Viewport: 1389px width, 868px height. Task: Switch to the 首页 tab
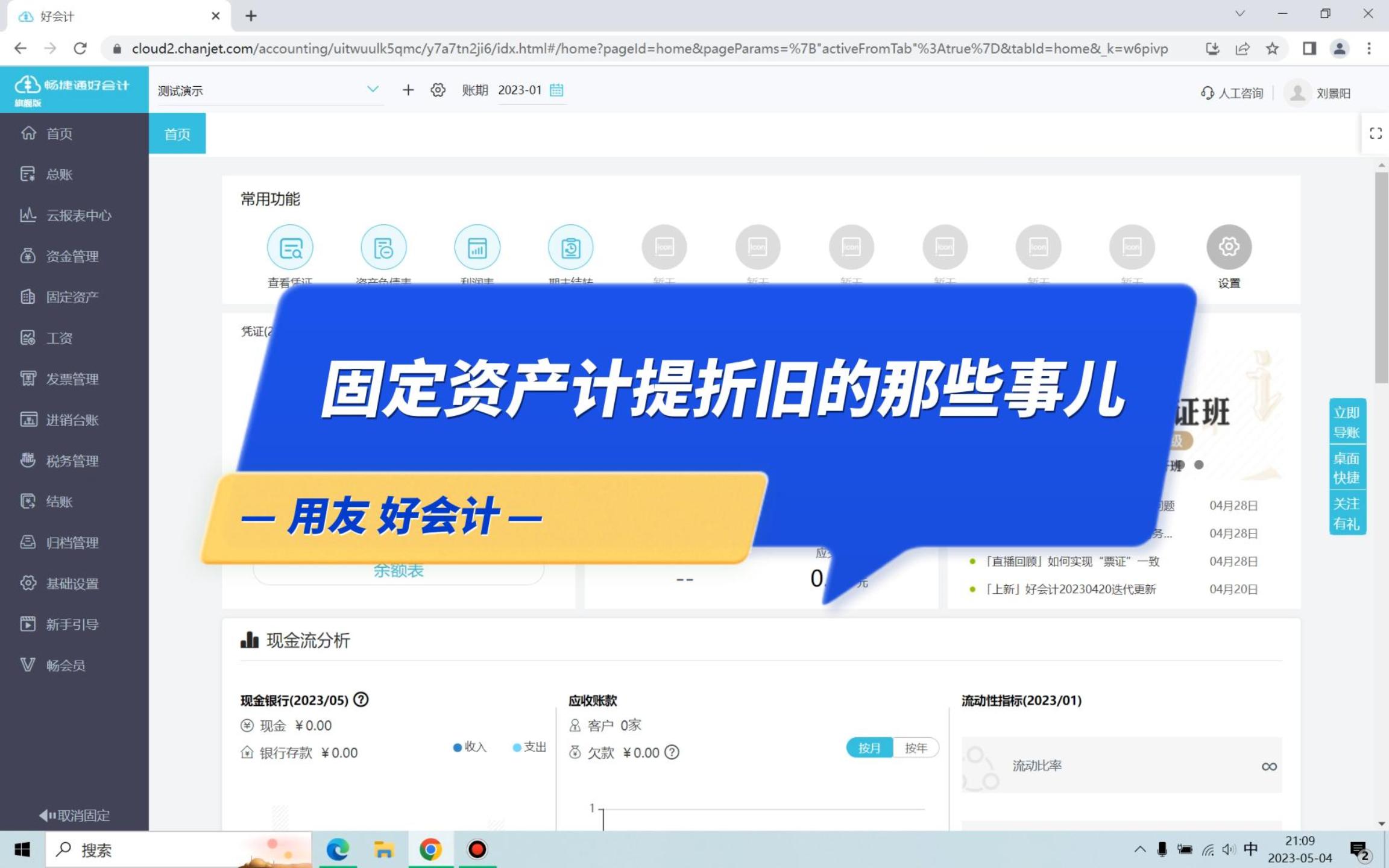[x=177, y=134]
